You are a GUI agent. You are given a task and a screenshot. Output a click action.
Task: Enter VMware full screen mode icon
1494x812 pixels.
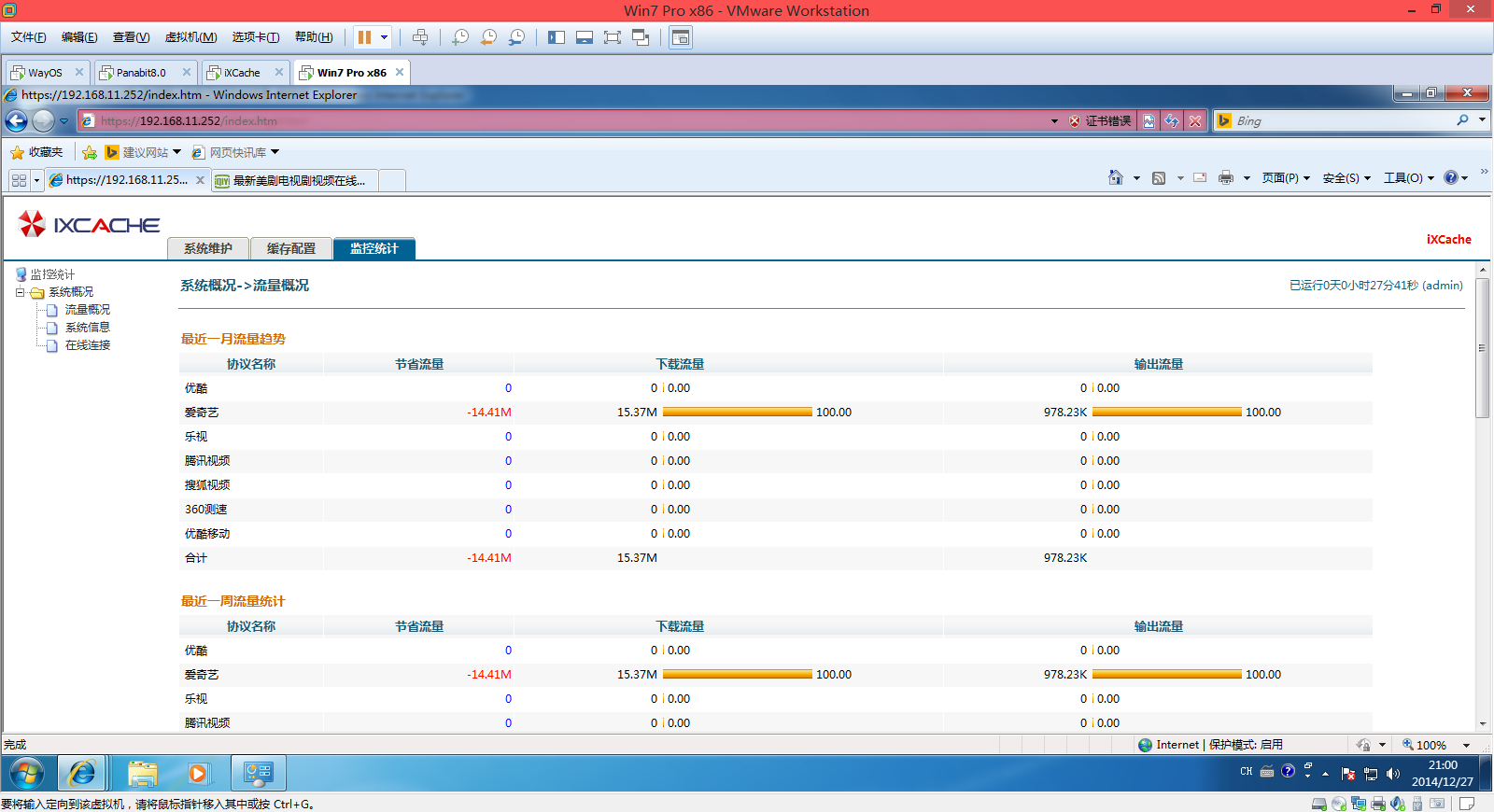pyautogui.click(x=613, y=37)
